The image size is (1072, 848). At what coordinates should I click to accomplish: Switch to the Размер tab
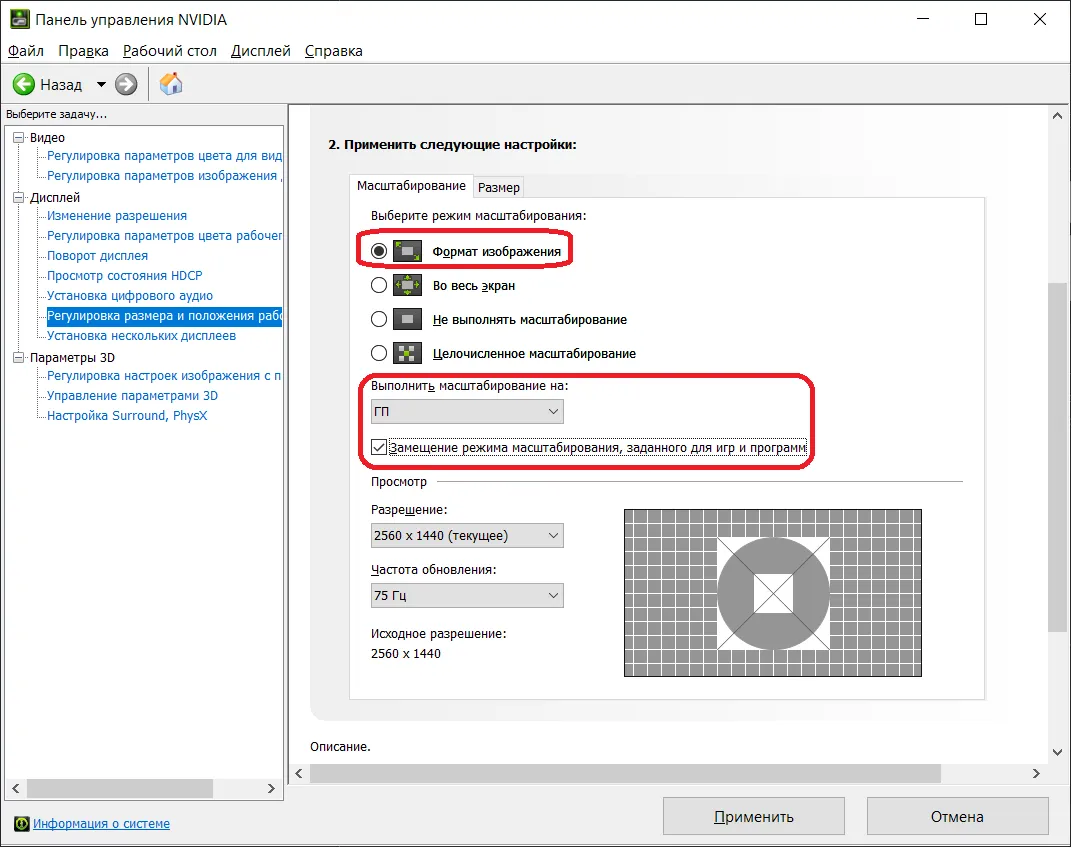(499, 187)
